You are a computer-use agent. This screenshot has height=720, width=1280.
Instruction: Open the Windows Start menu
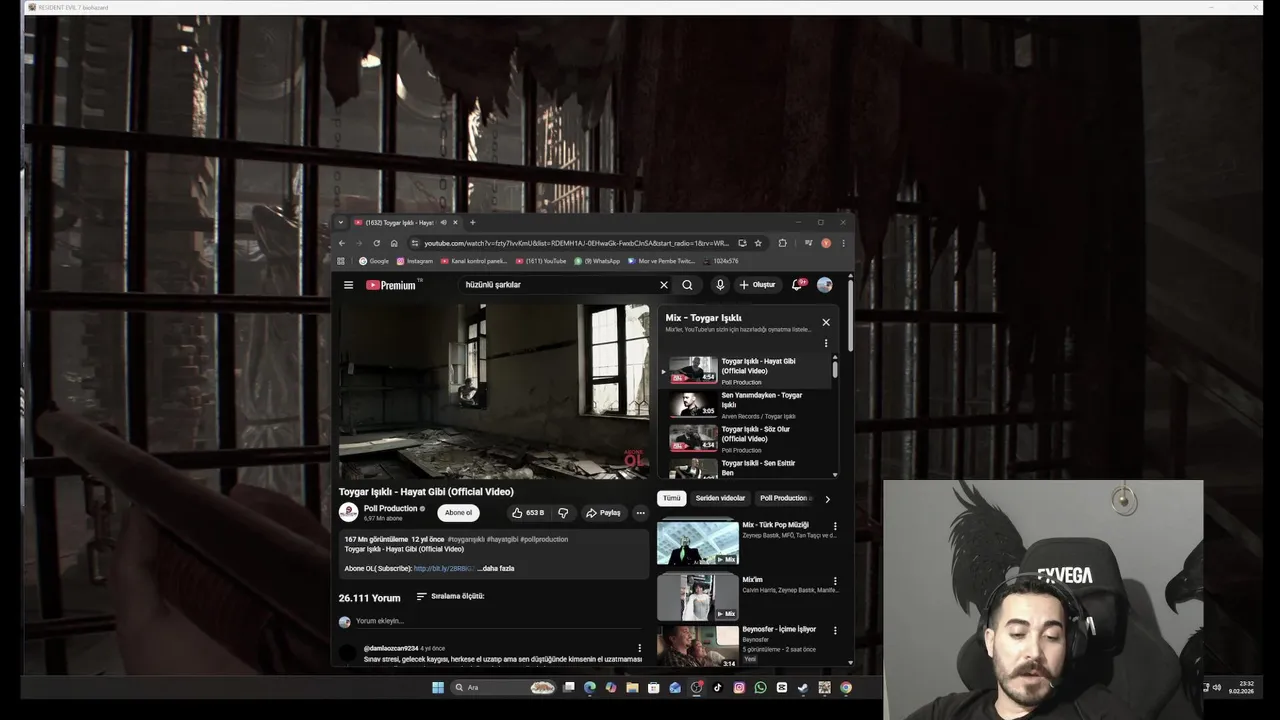[438, 687]
